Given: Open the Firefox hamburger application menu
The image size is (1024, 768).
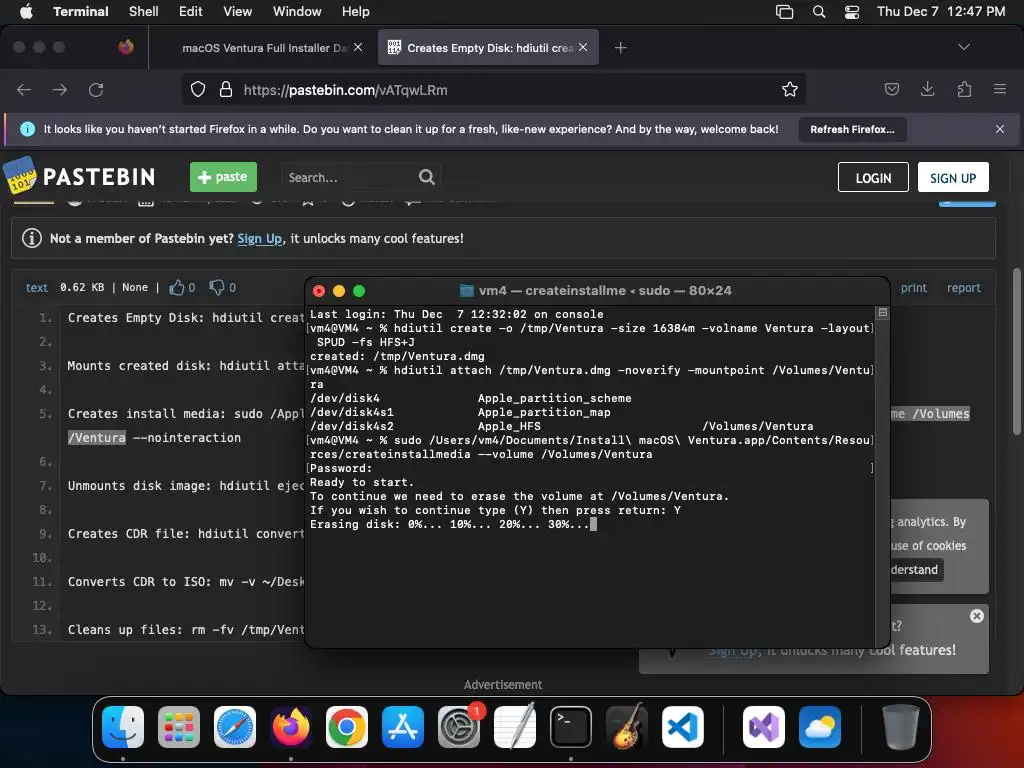Looking at the screenshot, I should click(999, 89).
